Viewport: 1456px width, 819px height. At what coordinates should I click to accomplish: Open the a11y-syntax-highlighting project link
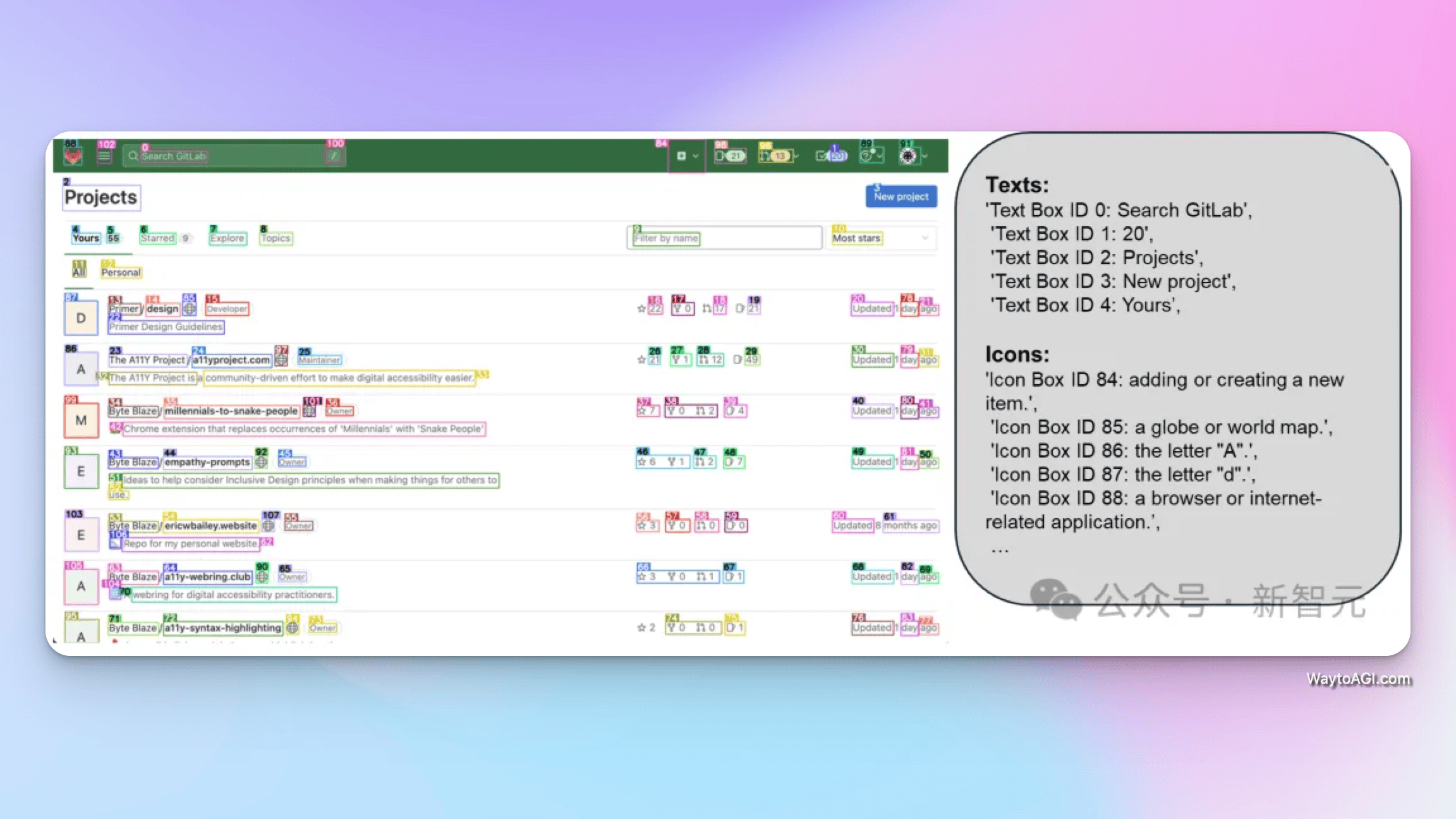(222, 628)
